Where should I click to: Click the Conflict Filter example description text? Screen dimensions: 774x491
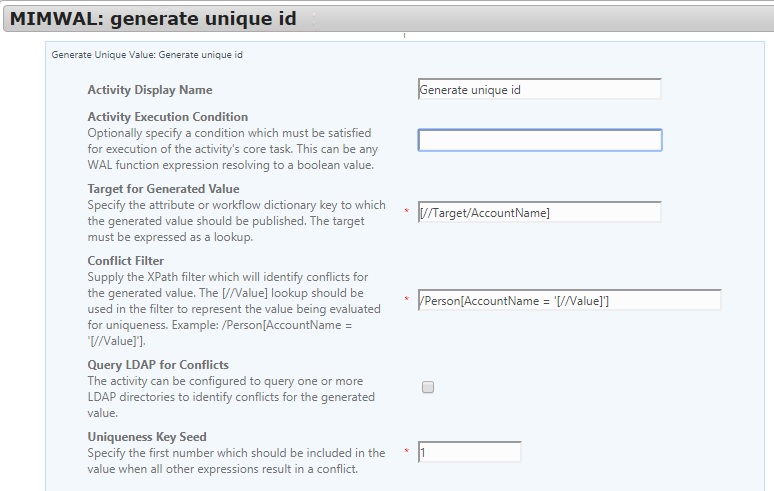coord(234,309)
